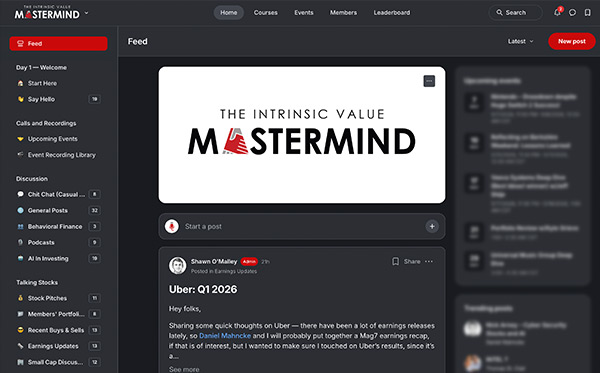Click the microphone icon beside Podcasts
Screen dimensions: 600x373
[20, 243]
